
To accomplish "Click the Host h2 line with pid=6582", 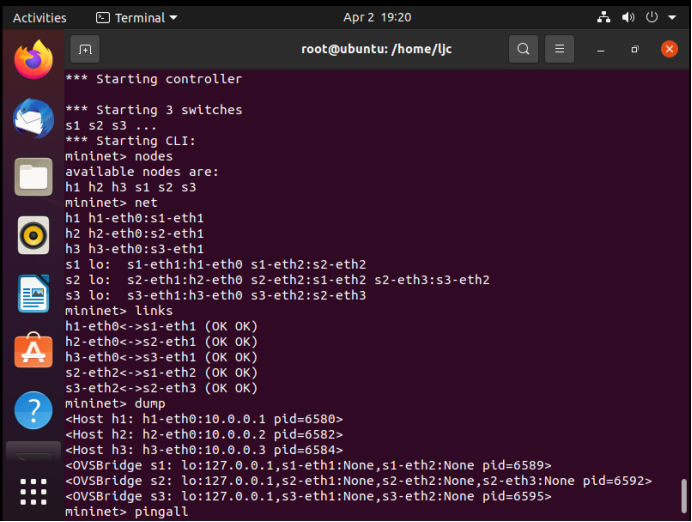I will [x=204, y=434].
